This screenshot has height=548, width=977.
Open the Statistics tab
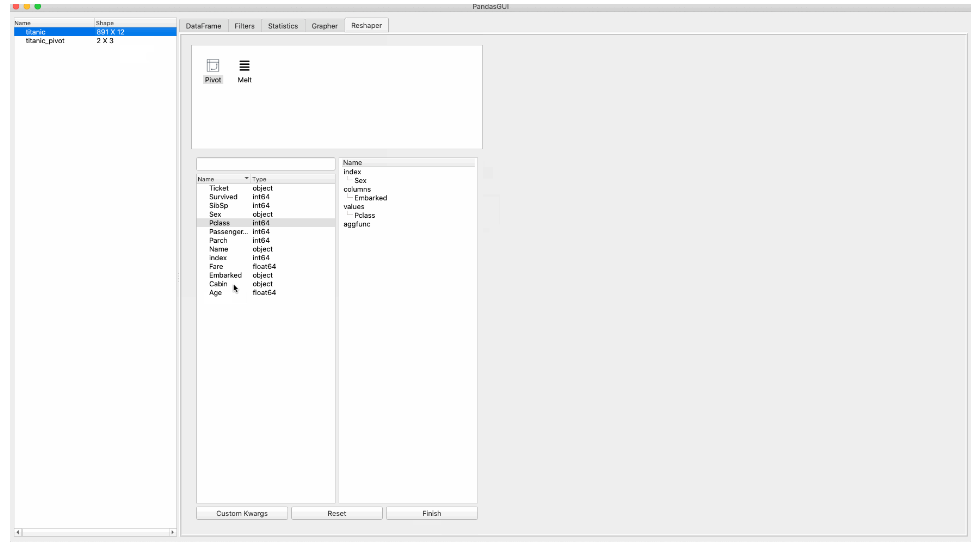pos(283,26)
